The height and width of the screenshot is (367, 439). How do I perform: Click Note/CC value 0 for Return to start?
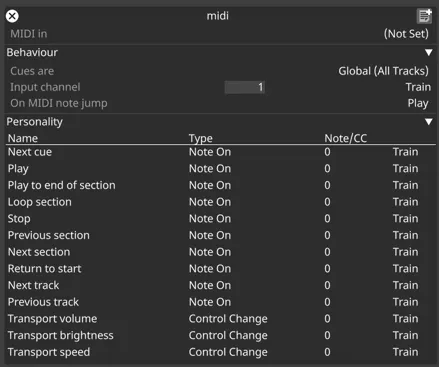pyautogui.click(x=327, y=269)
